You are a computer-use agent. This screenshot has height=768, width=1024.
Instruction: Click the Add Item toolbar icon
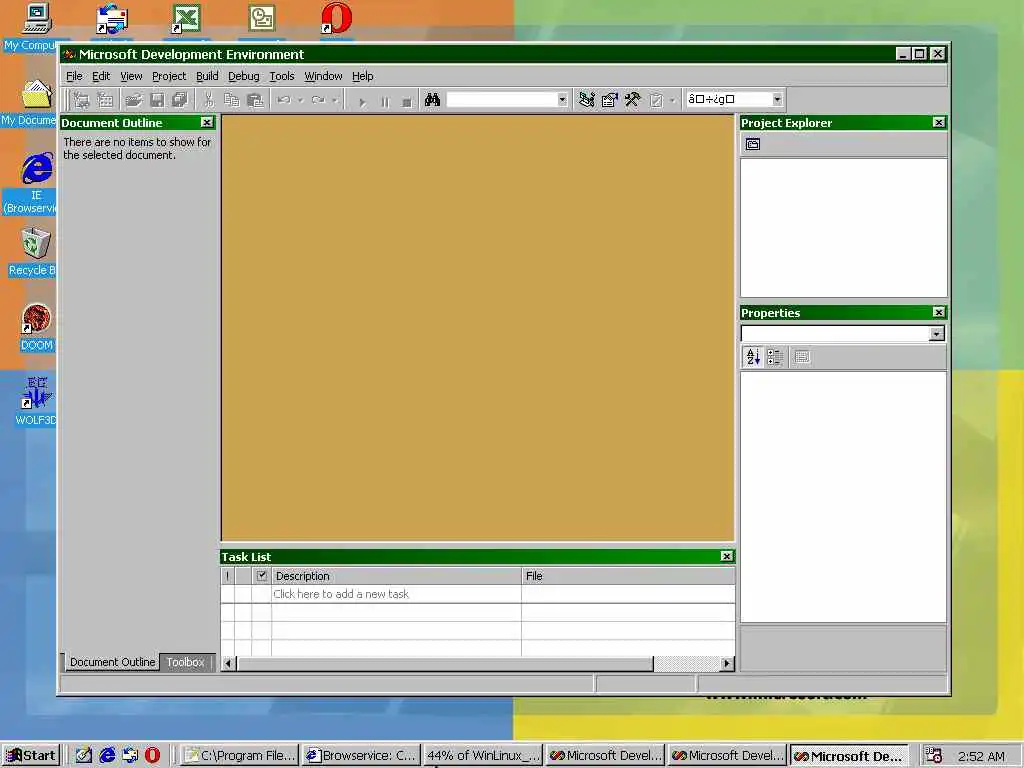[x=104, y=100]
